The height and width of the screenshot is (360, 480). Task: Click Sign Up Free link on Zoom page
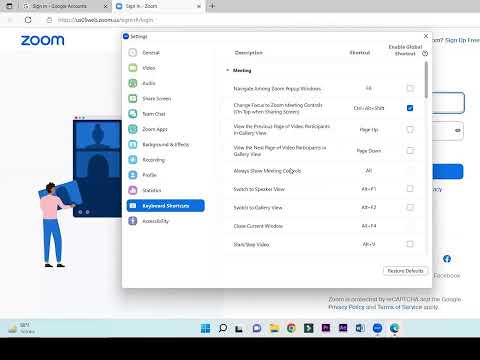tap(462, 40)
